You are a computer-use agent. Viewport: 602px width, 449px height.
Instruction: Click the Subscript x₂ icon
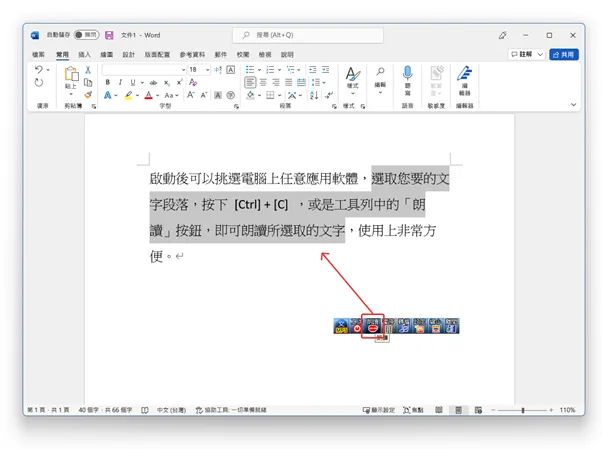pyautogui.click(x=167, y=83)
